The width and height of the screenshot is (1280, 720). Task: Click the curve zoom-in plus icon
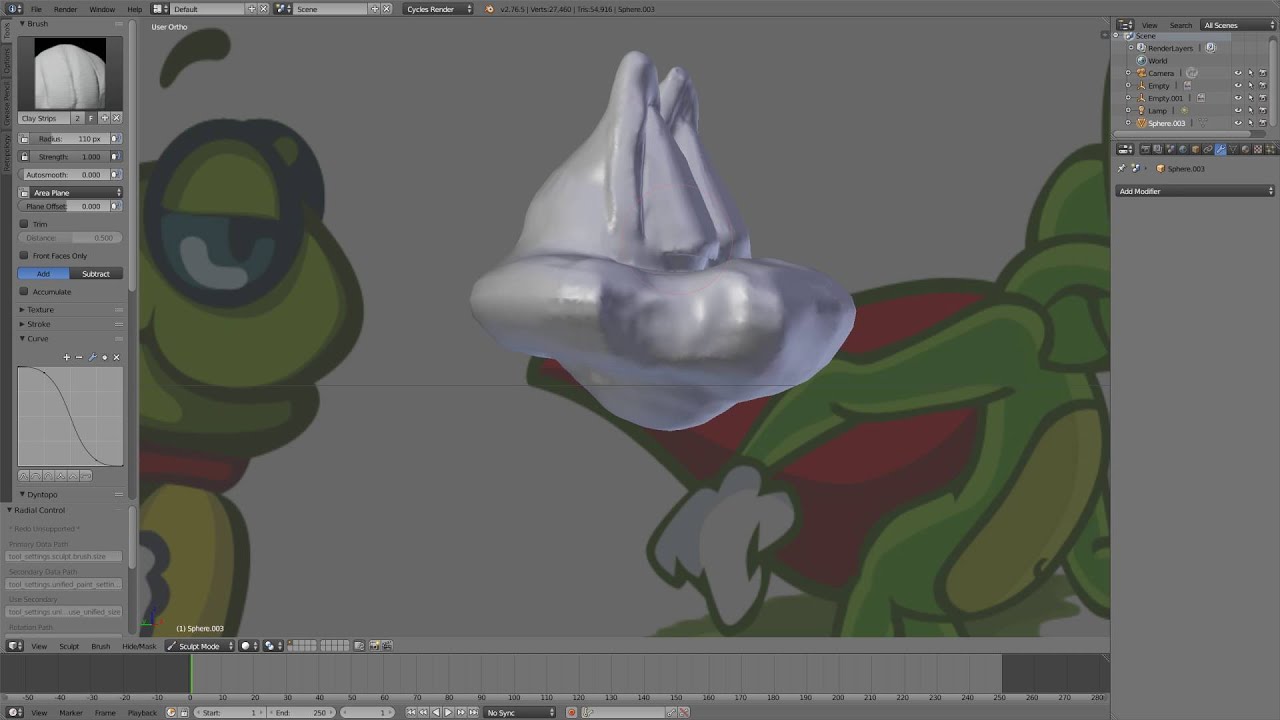[x=67, y=357]
